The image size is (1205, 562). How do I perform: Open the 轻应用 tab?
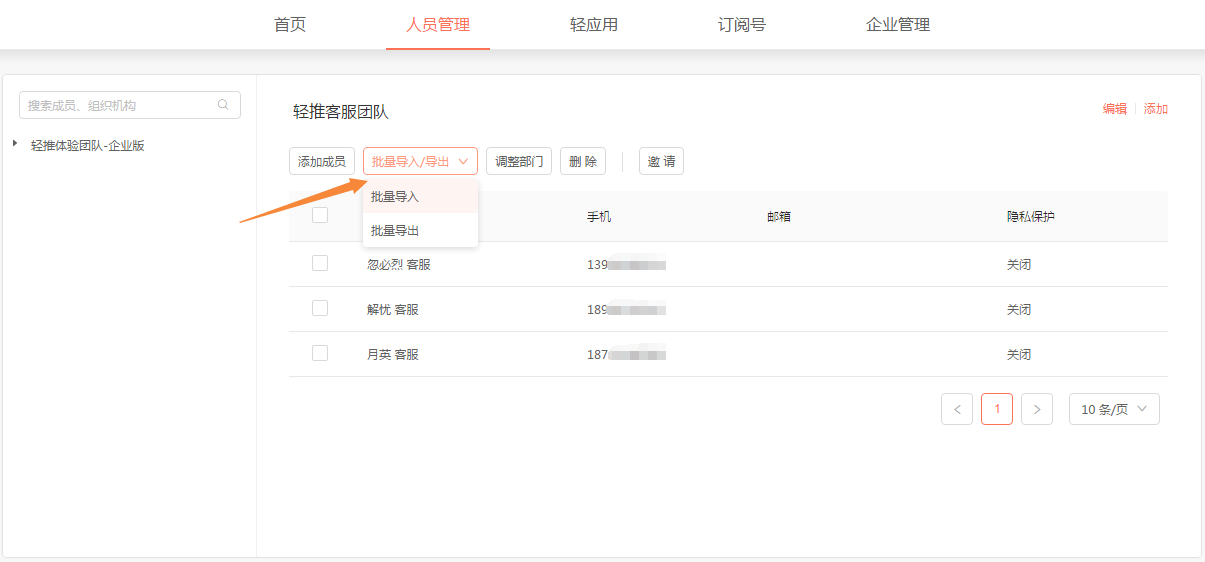594,25
